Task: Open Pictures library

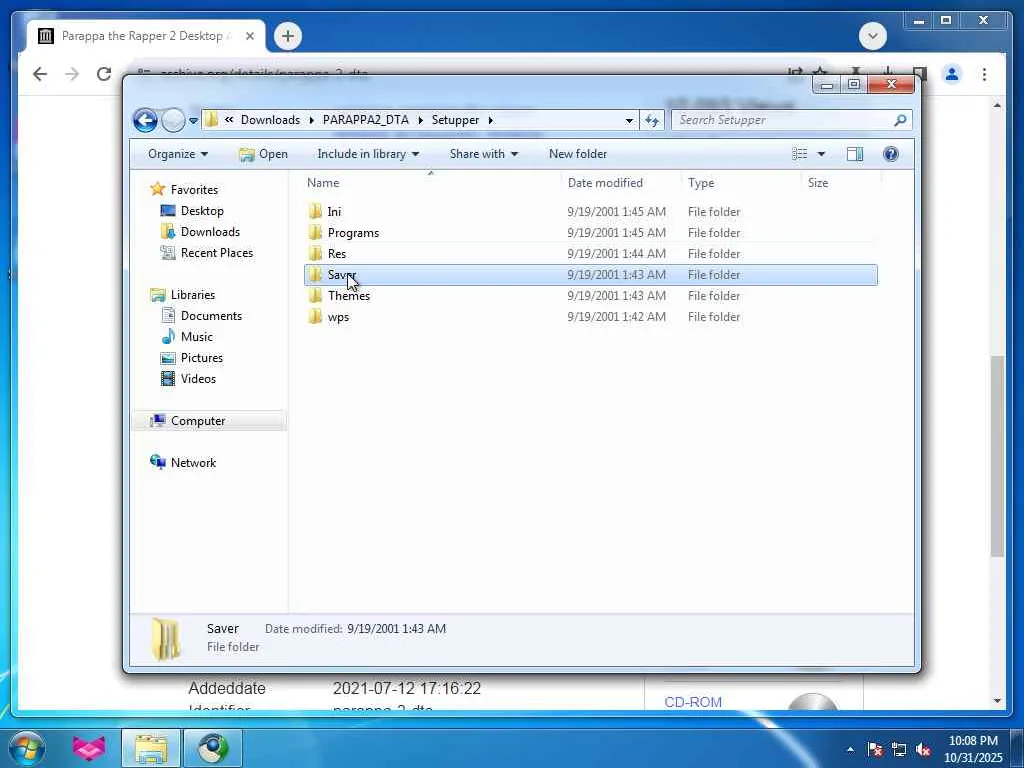Action: click(201, 358)
